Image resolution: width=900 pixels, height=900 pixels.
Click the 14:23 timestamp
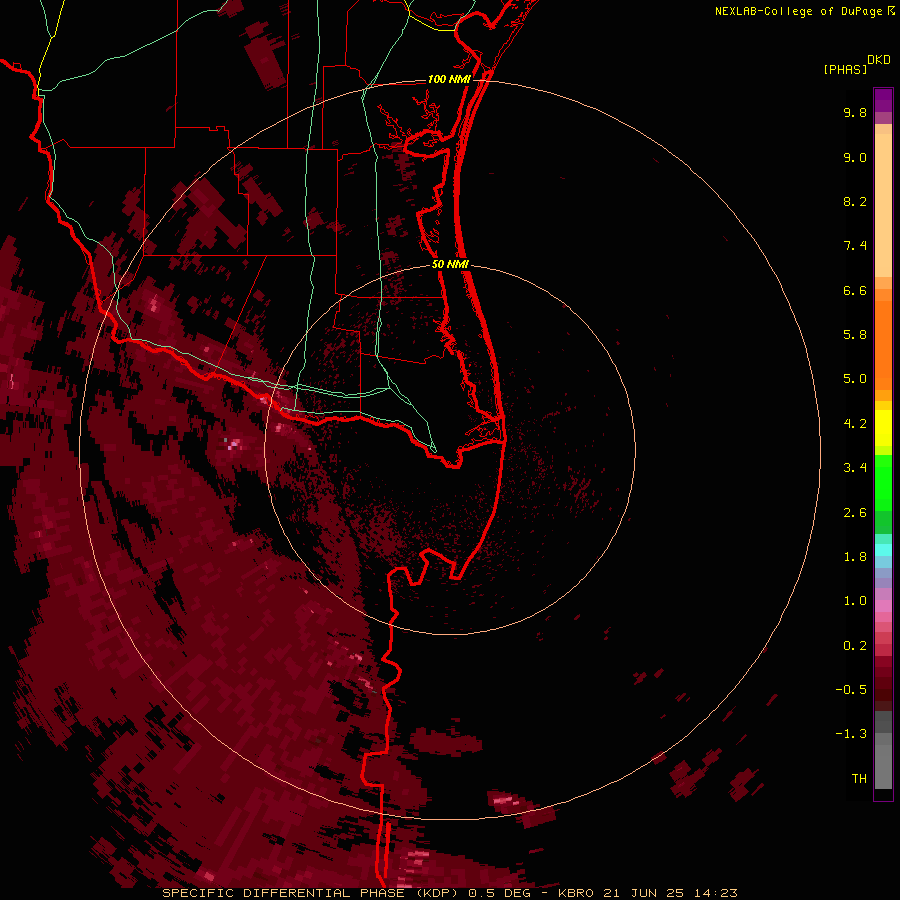[715, 893]
